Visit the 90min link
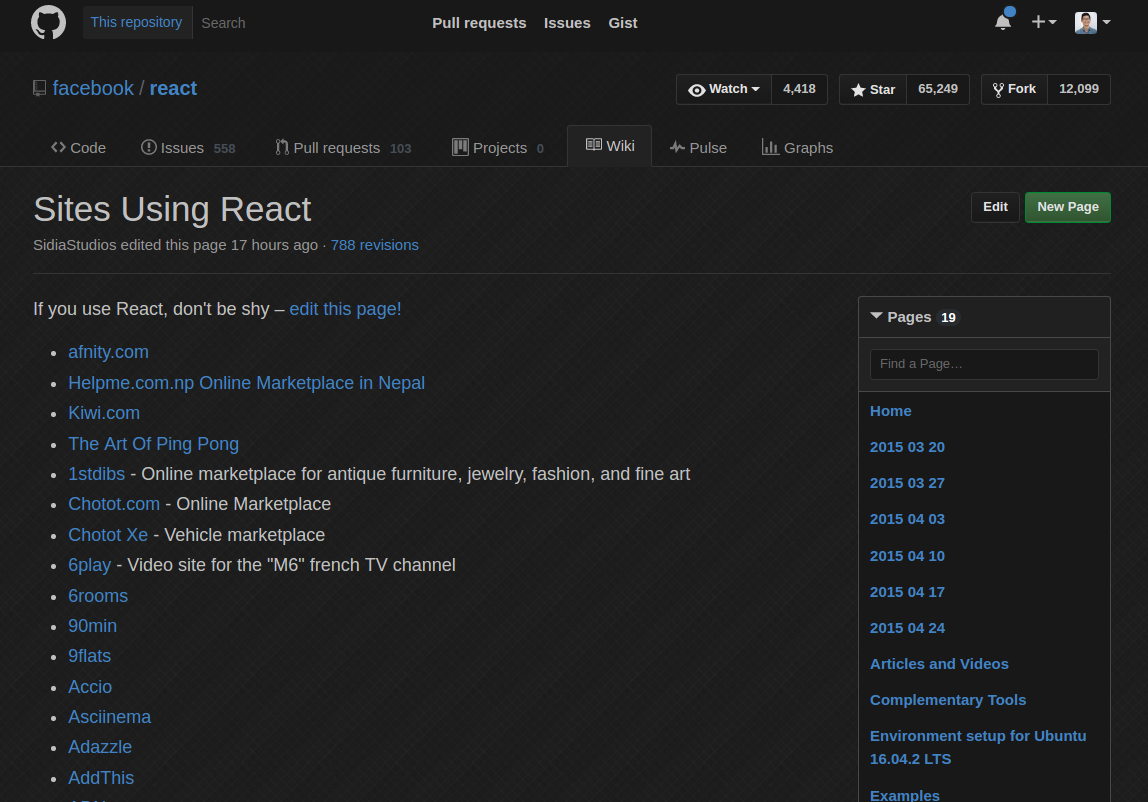This screenshot has width=1148, height=802. (92, 626)
